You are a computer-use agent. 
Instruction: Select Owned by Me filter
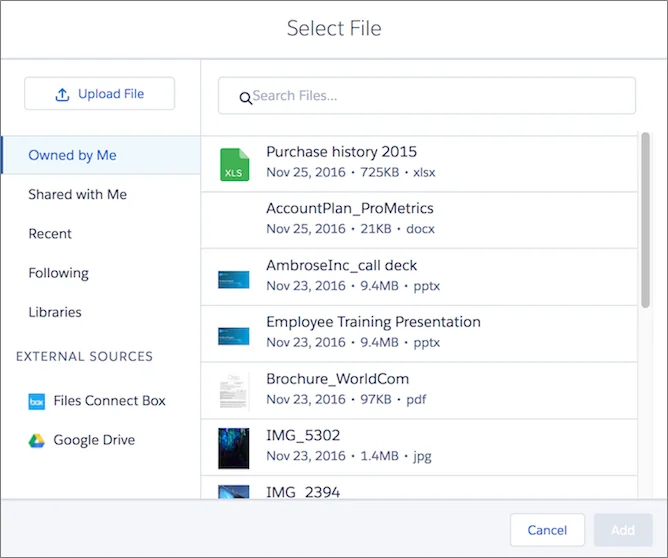pyautogui.click(x=101, y=155)
